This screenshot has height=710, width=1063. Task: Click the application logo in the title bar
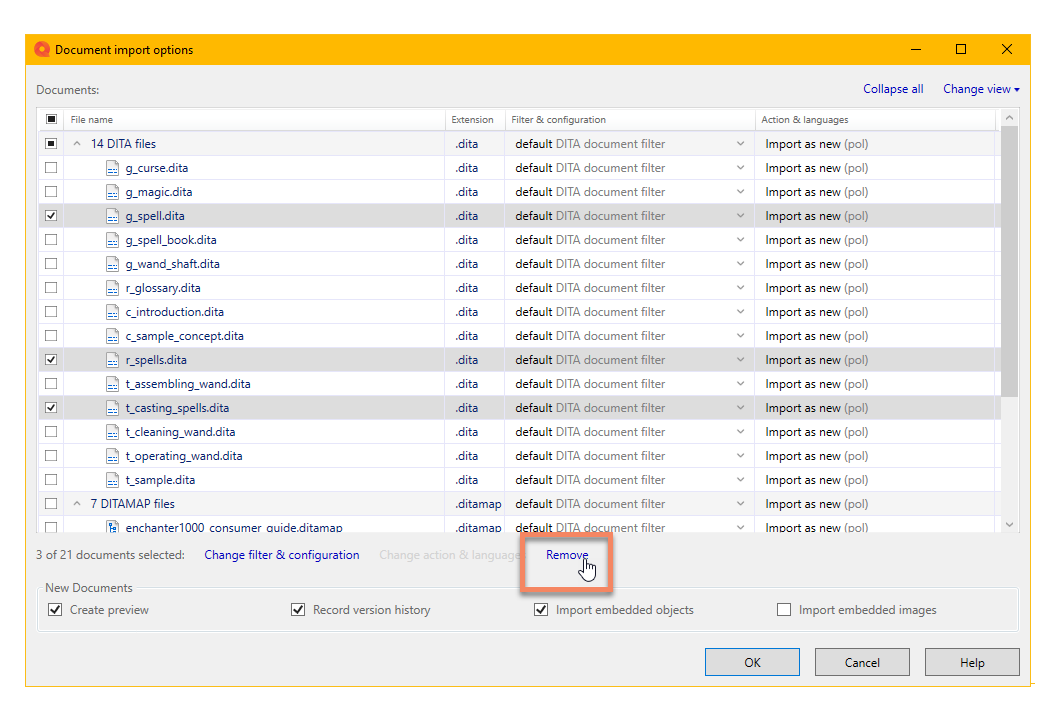point(41,48)
